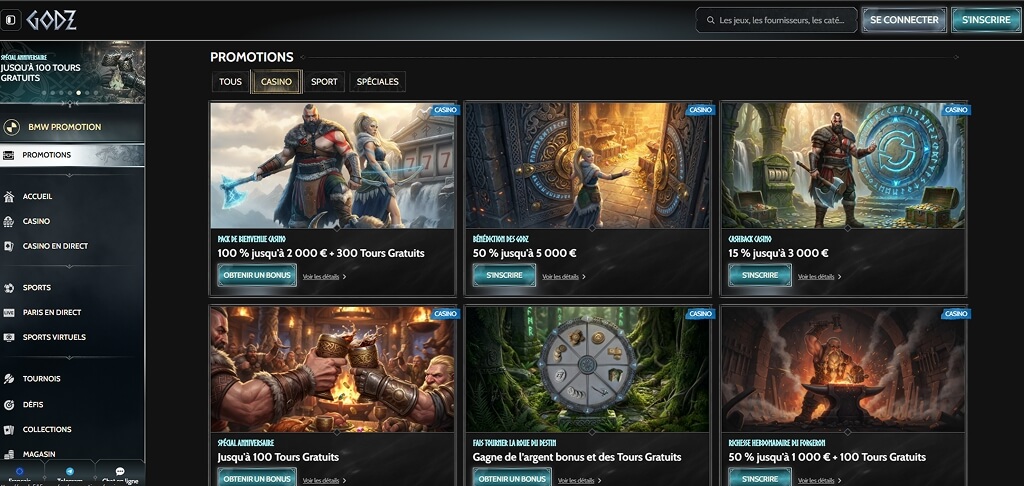Click S'INSCRIRE on the Cashback Casino card

[x=760, y=275]
